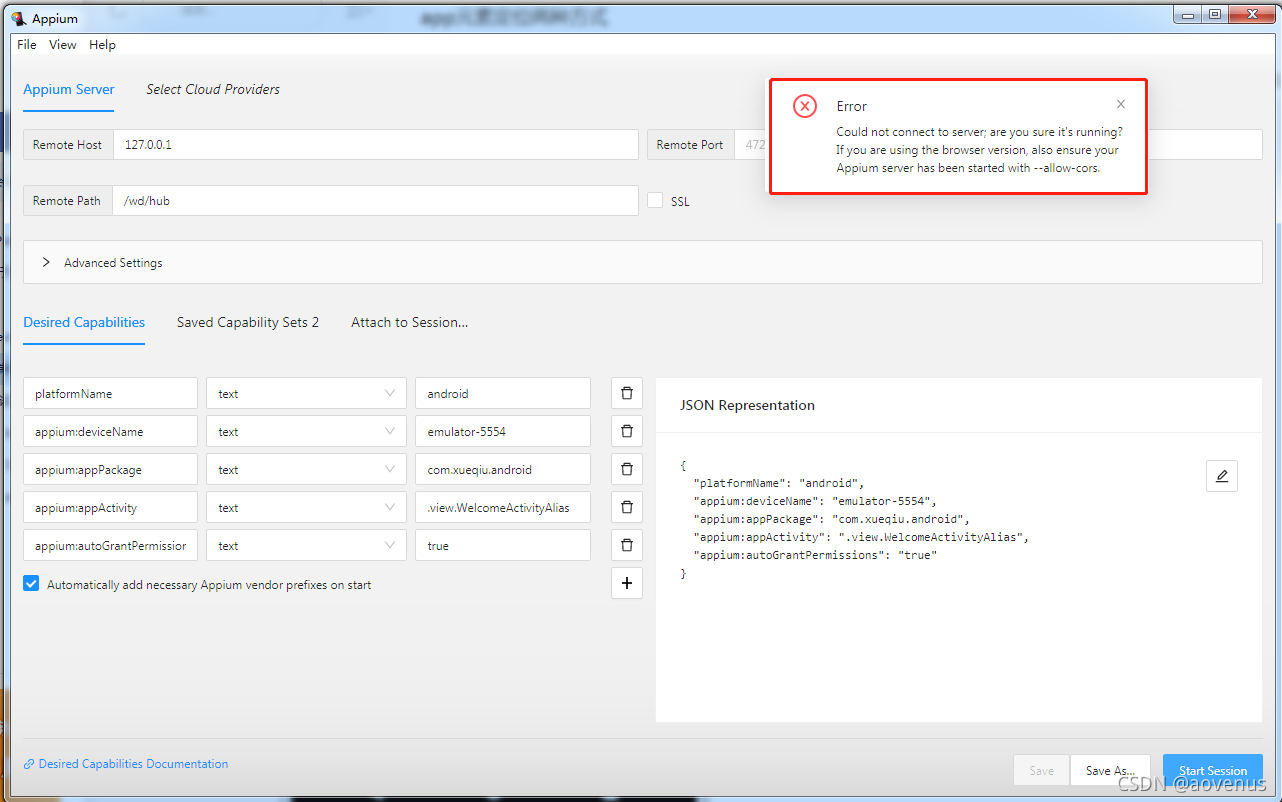The image size is (1282, 802).
Task: Delete the appium:autoGrantPermissions capability row
Action: pyautogui.click(x=627, y=545)
